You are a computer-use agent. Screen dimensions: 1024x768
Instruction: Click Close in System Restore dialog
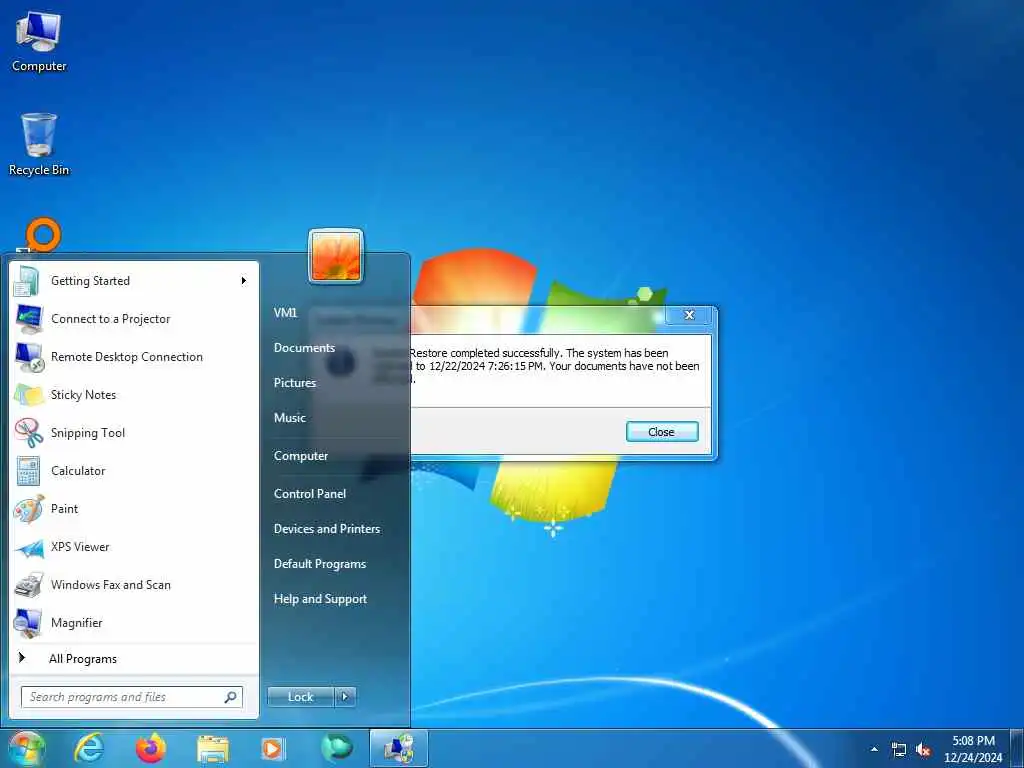(662, 432)
